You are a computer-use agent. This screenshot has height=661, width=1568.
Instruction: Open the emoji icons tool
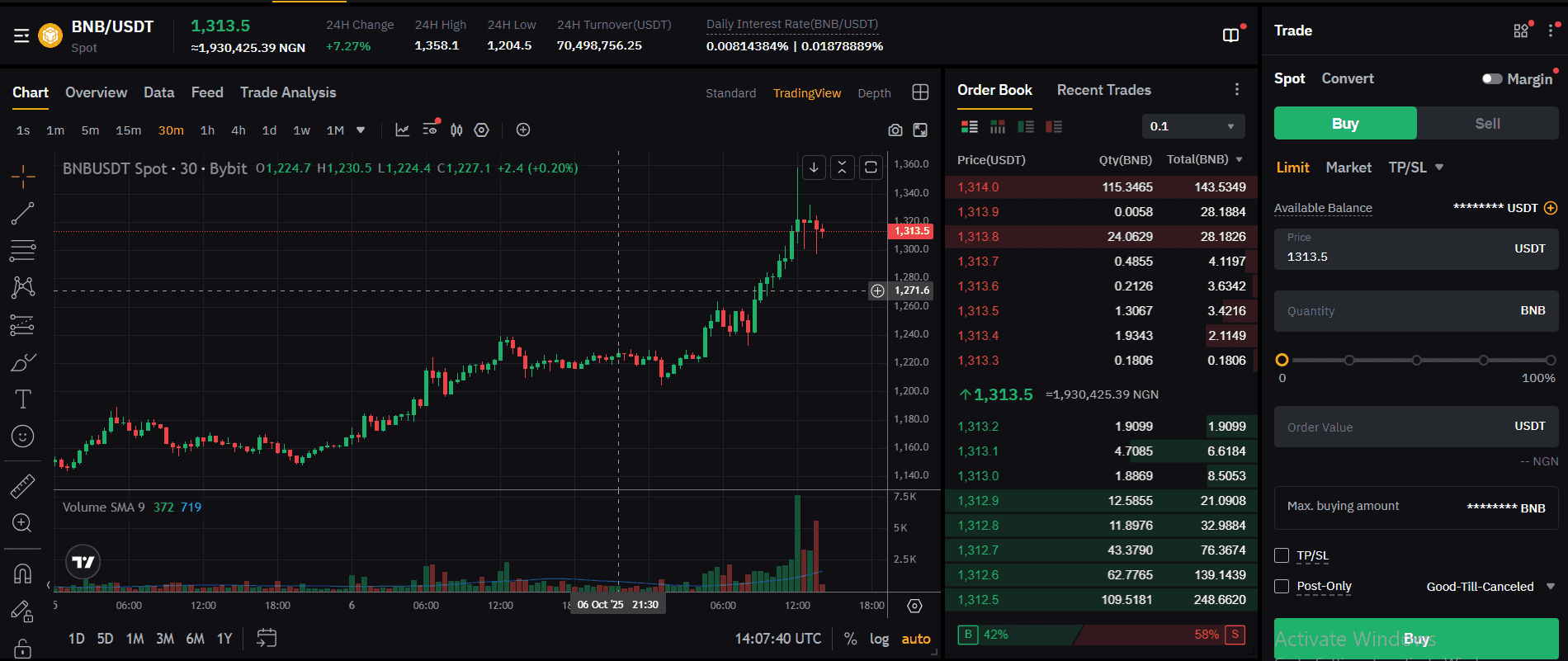23,436
